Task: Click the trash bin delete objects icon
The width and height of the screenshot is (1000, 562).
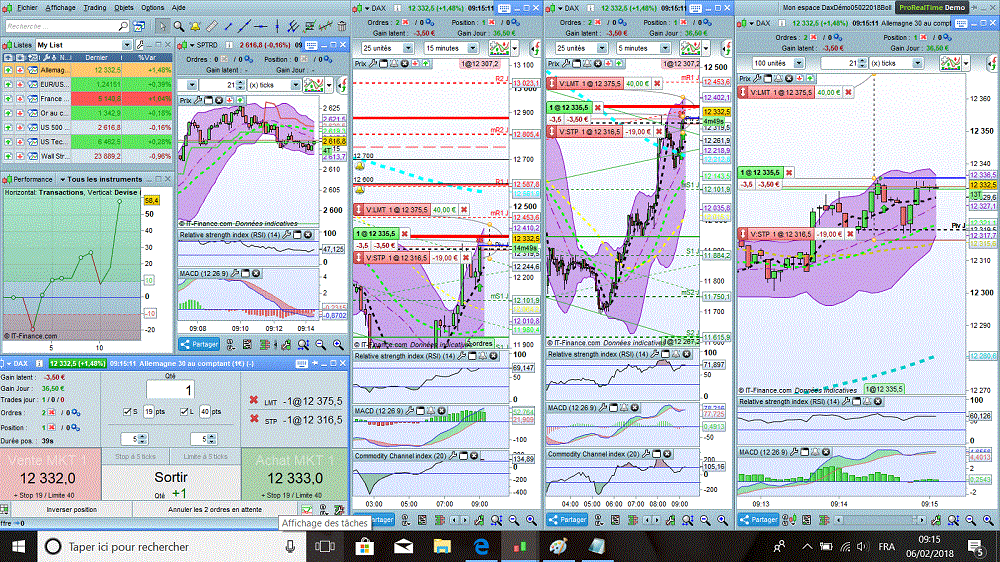Action: (342, 26)
